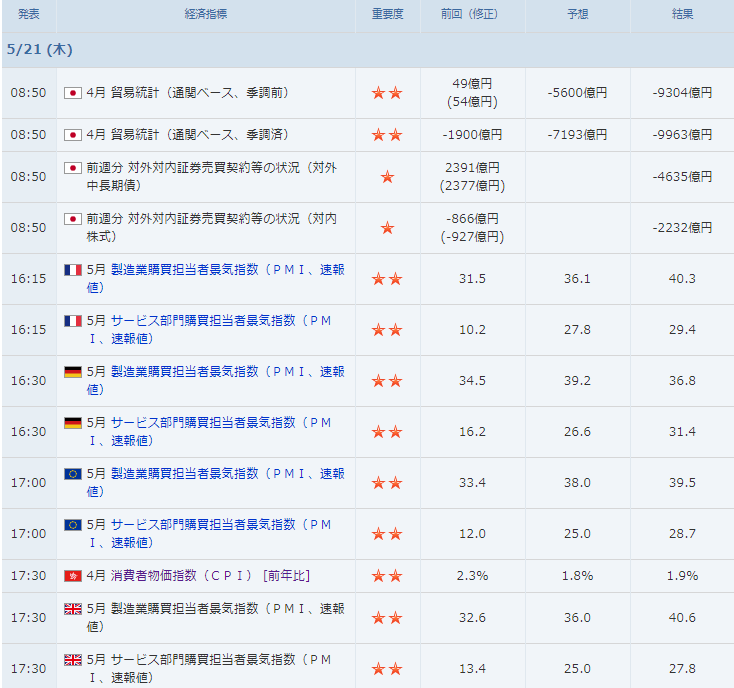
Task: Click the 前回（修正） column header
Action: point(470,14)
